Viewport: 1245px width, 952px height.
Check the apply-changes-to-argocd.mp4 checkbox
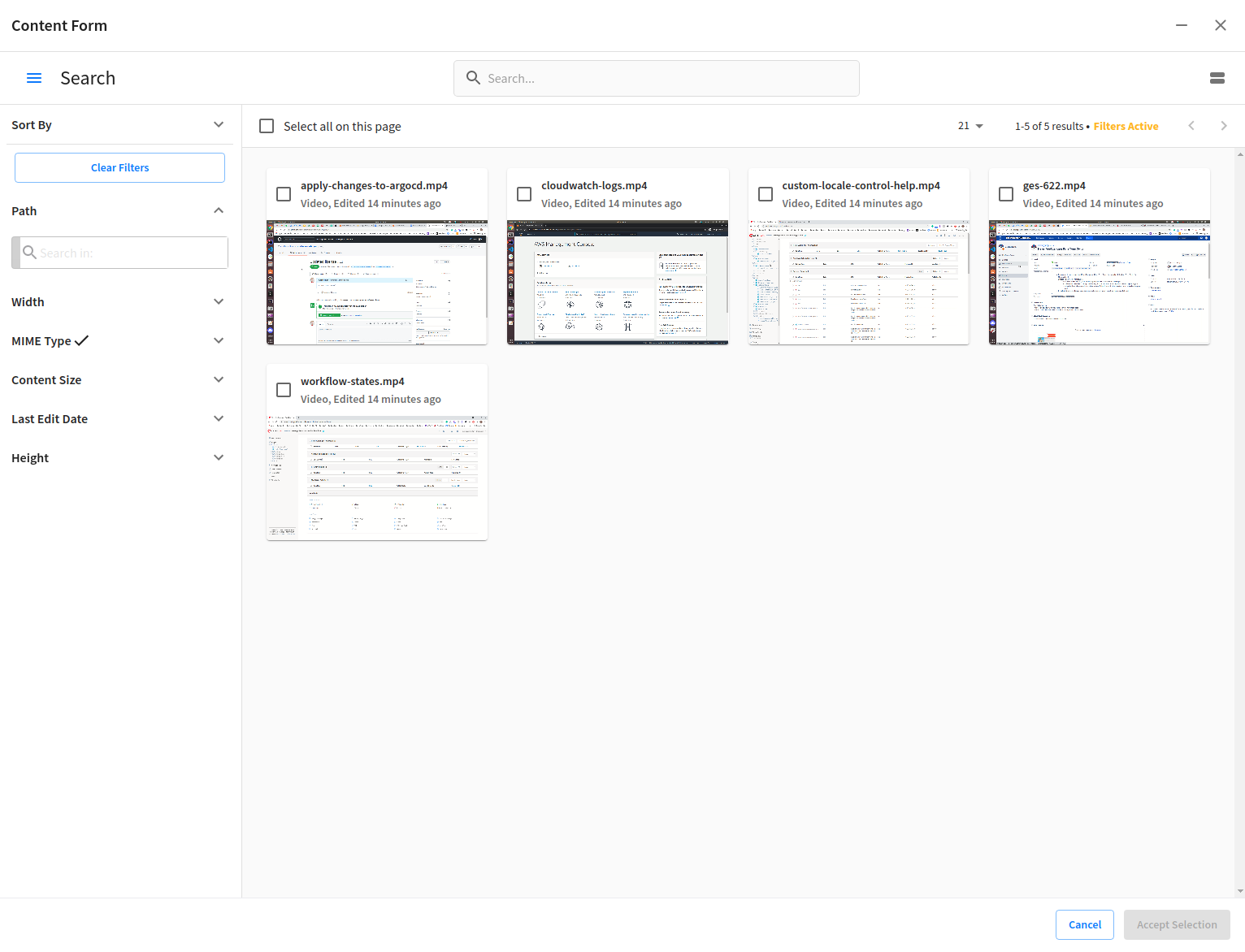[283, 194]
